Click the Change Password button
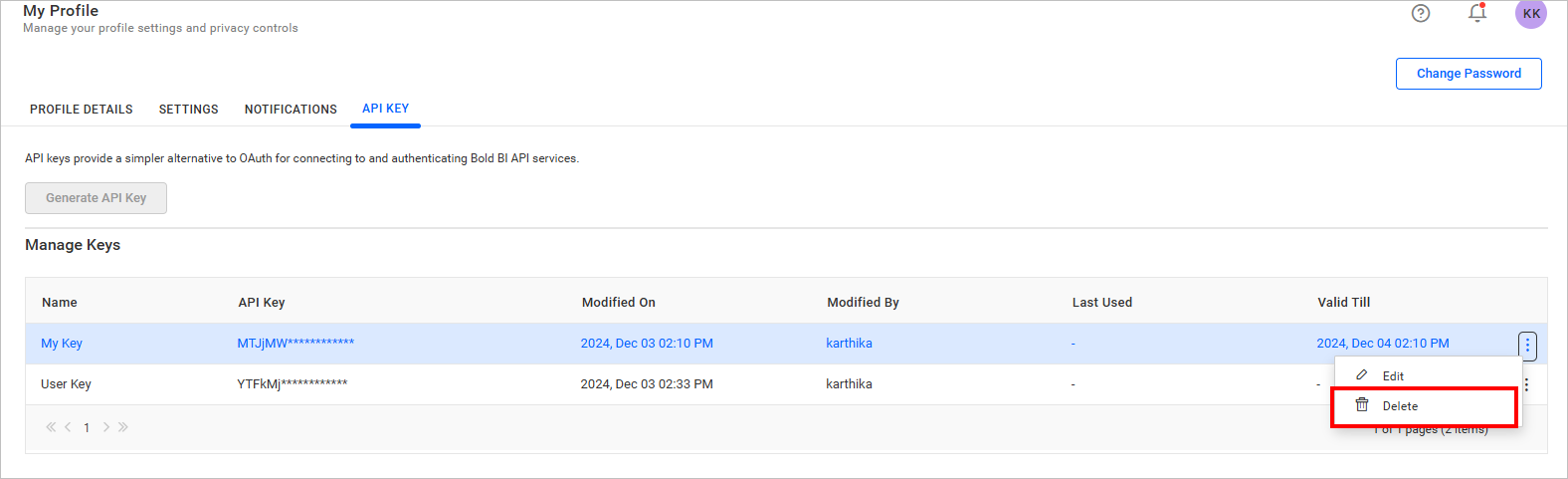Viewport: 1568px width, 479px height. [1469, 74]
